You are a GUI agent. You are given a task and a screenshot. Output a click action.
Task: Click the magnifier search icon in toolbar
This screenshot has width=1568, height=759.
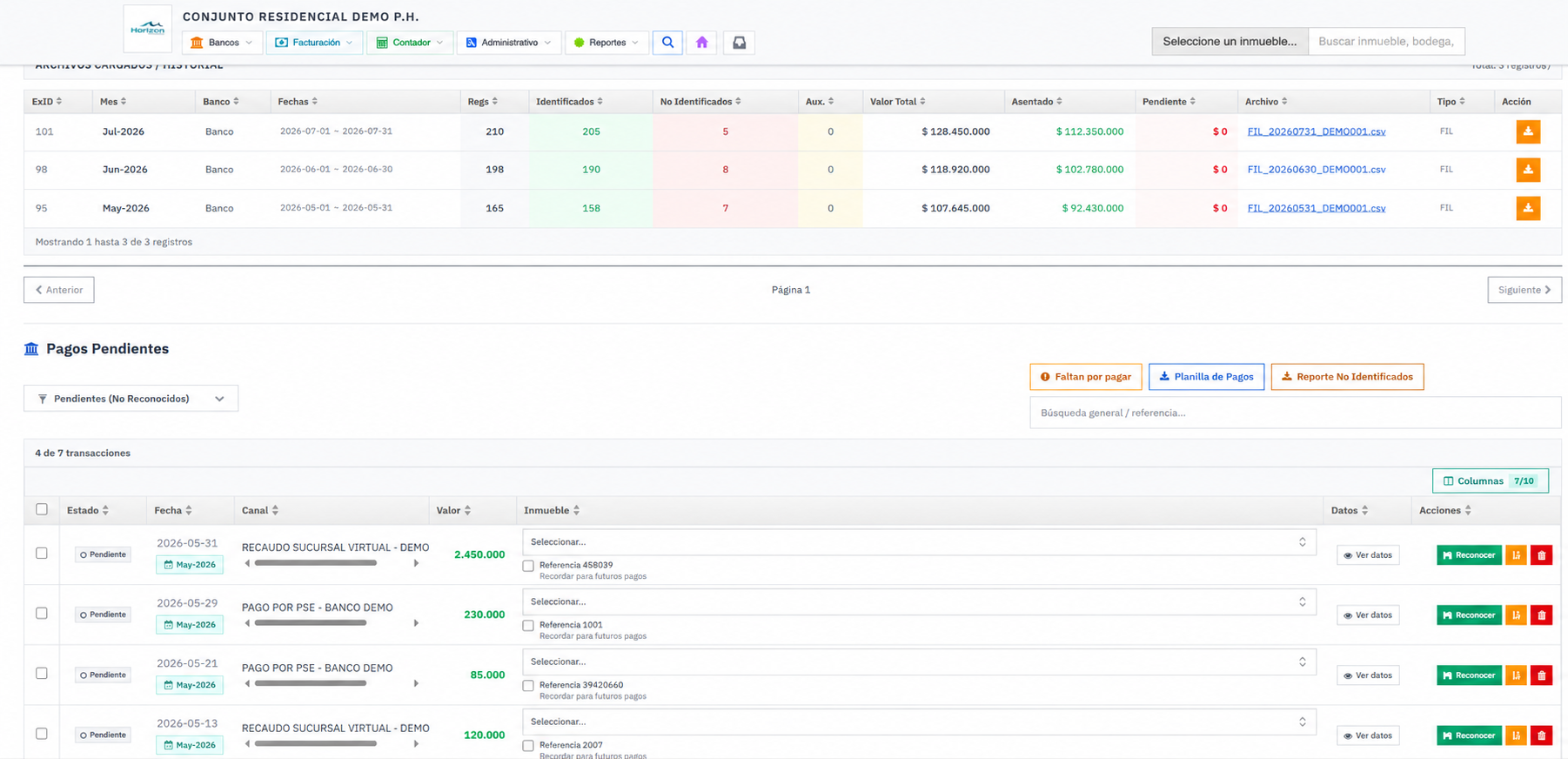(x=667, y=42)
